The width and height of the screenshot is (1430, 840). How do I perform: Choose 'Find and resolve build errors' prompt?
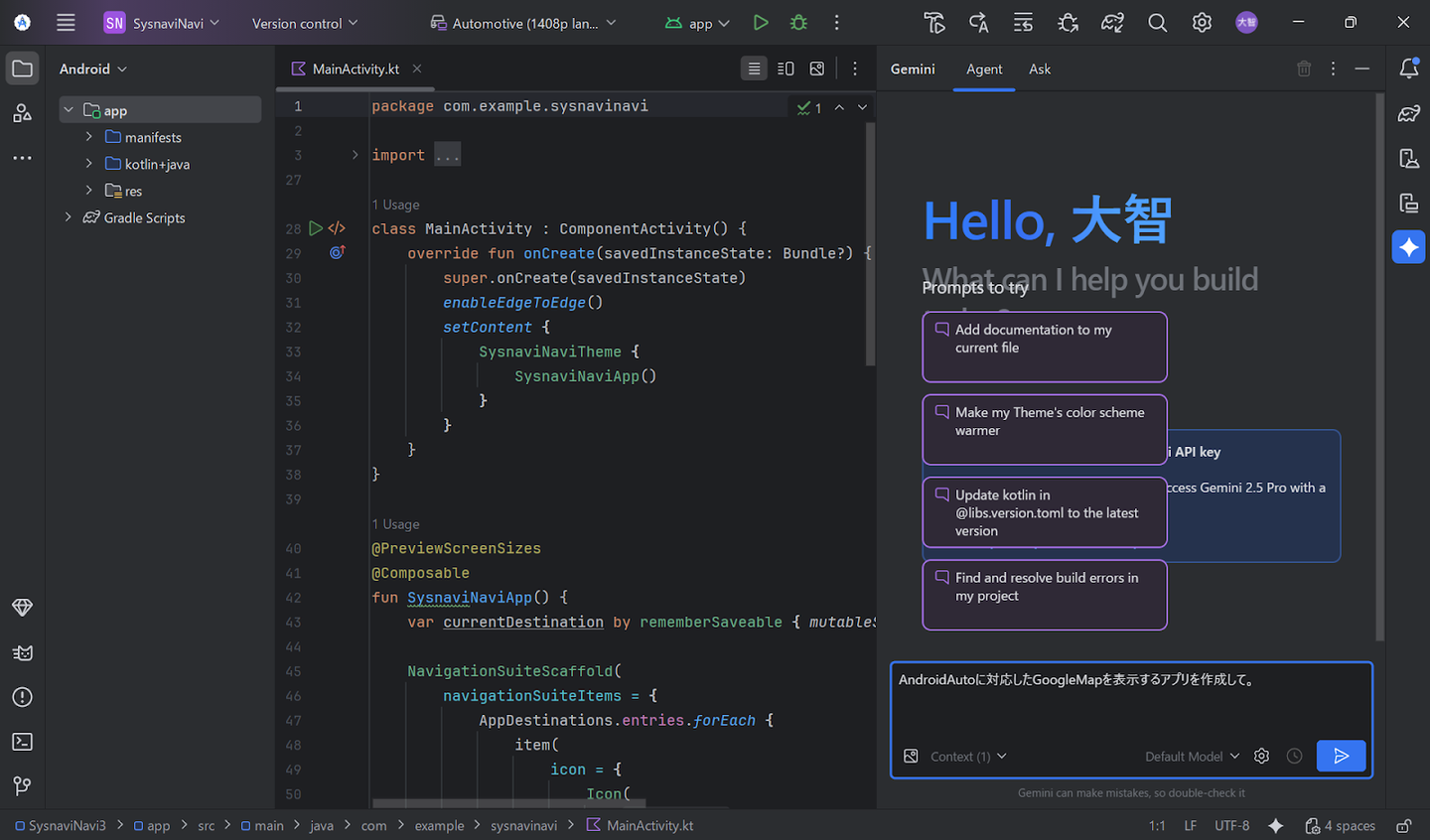1045,594
